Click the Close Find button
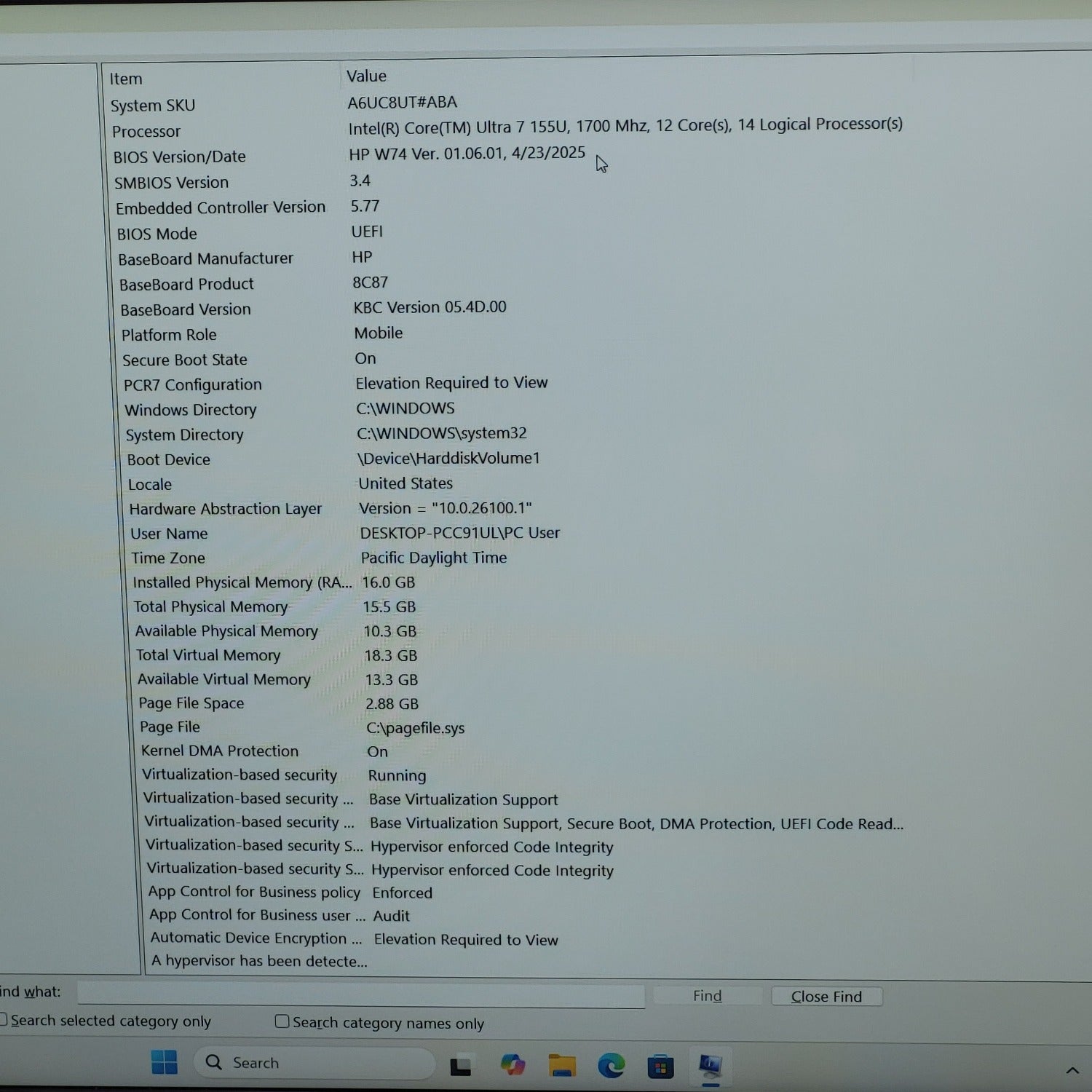The image size is (1092, 1092). coord(826,997)
